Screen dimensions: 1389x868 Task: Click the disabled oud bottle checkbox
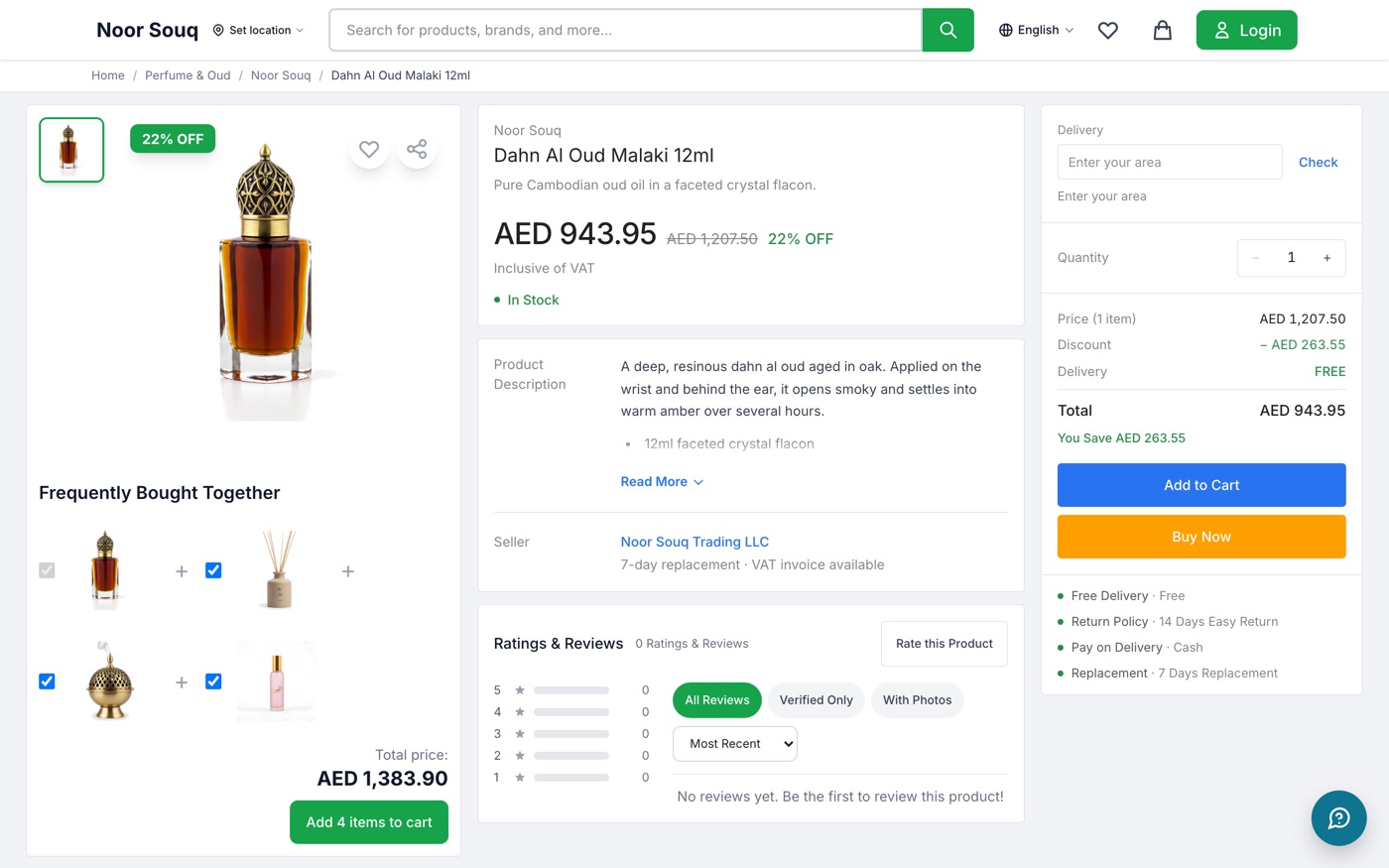point(47,570)
